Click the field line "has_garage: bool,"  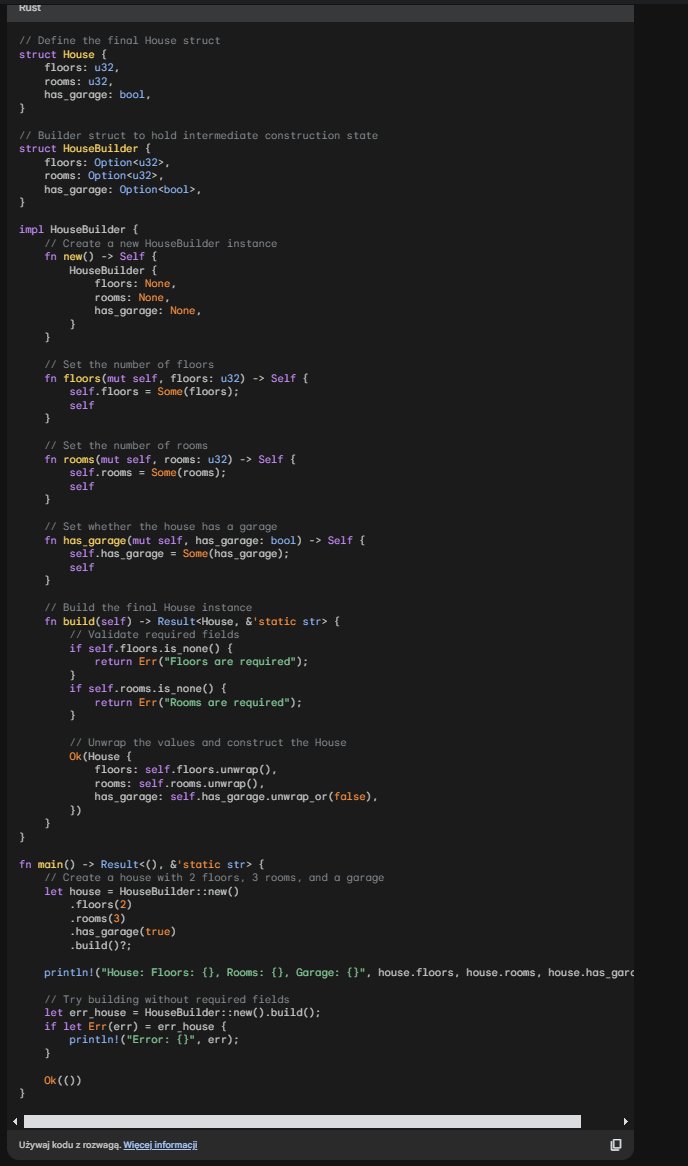click(x=97, y=94)
